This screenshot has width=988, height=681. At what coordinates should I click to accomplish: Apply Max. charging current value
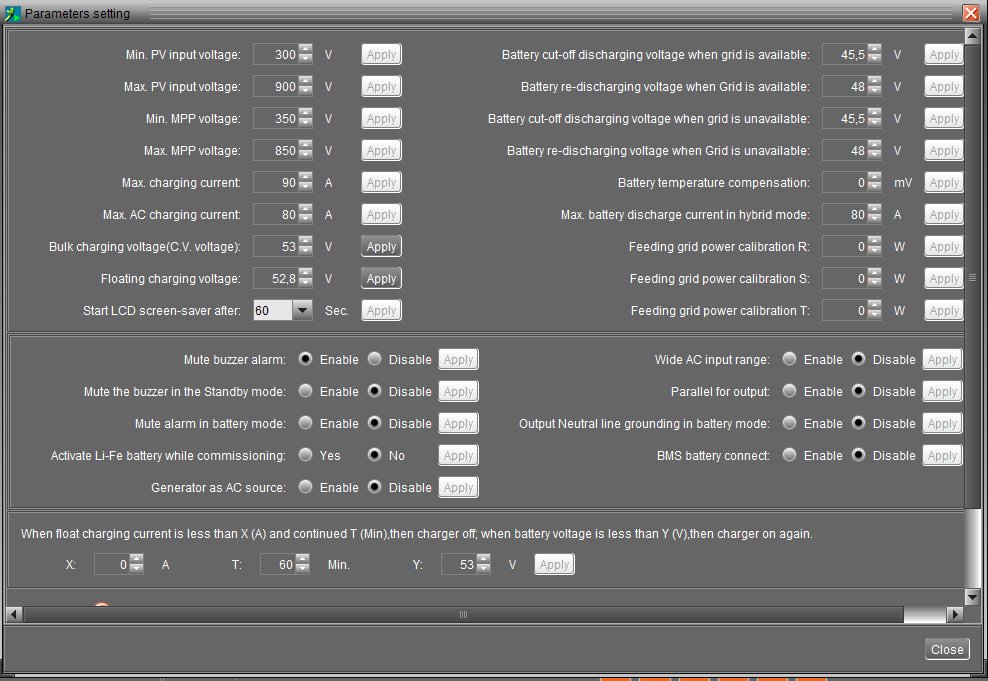(x=381, y=182)
